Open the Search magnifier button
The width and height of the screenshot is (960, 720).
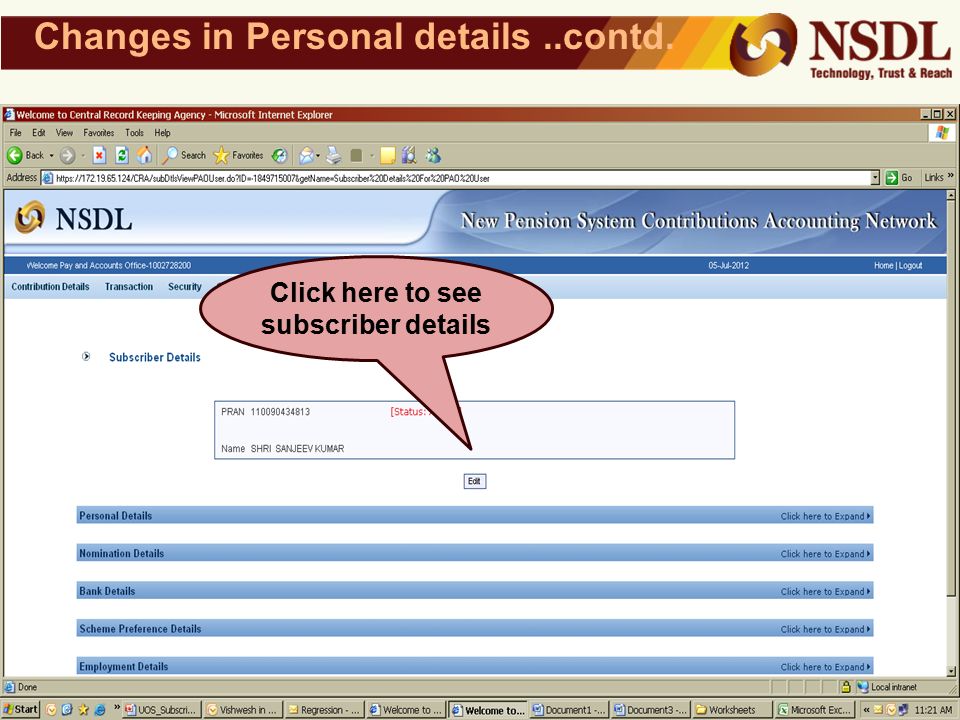(x=184, y=156)
